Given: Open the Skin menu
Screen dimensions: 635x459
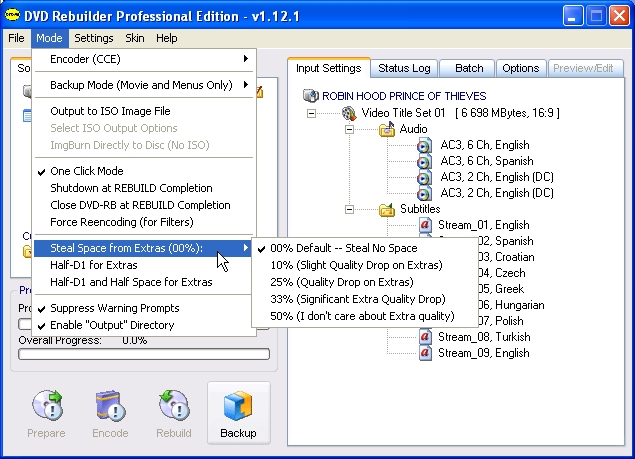Looking at the screenshot, I should pos(135,38).
